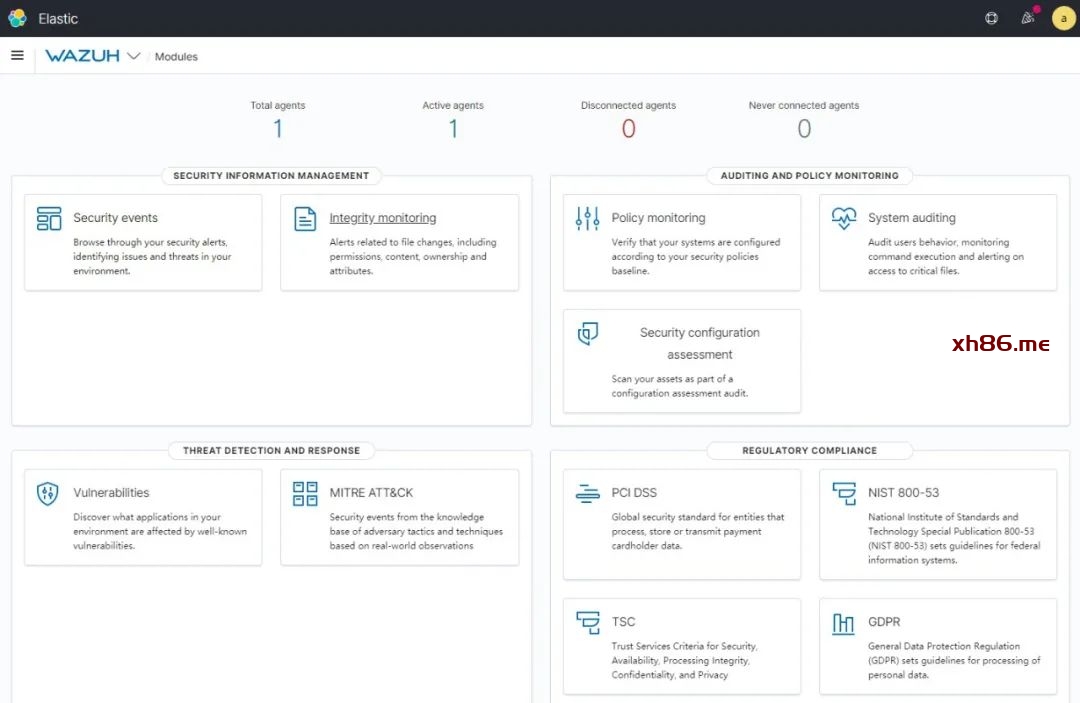The width and height of the screenshot is (1080, 703).
Task: Click the Policy monitoring sliders icon
Action: [x=588, y=219]
